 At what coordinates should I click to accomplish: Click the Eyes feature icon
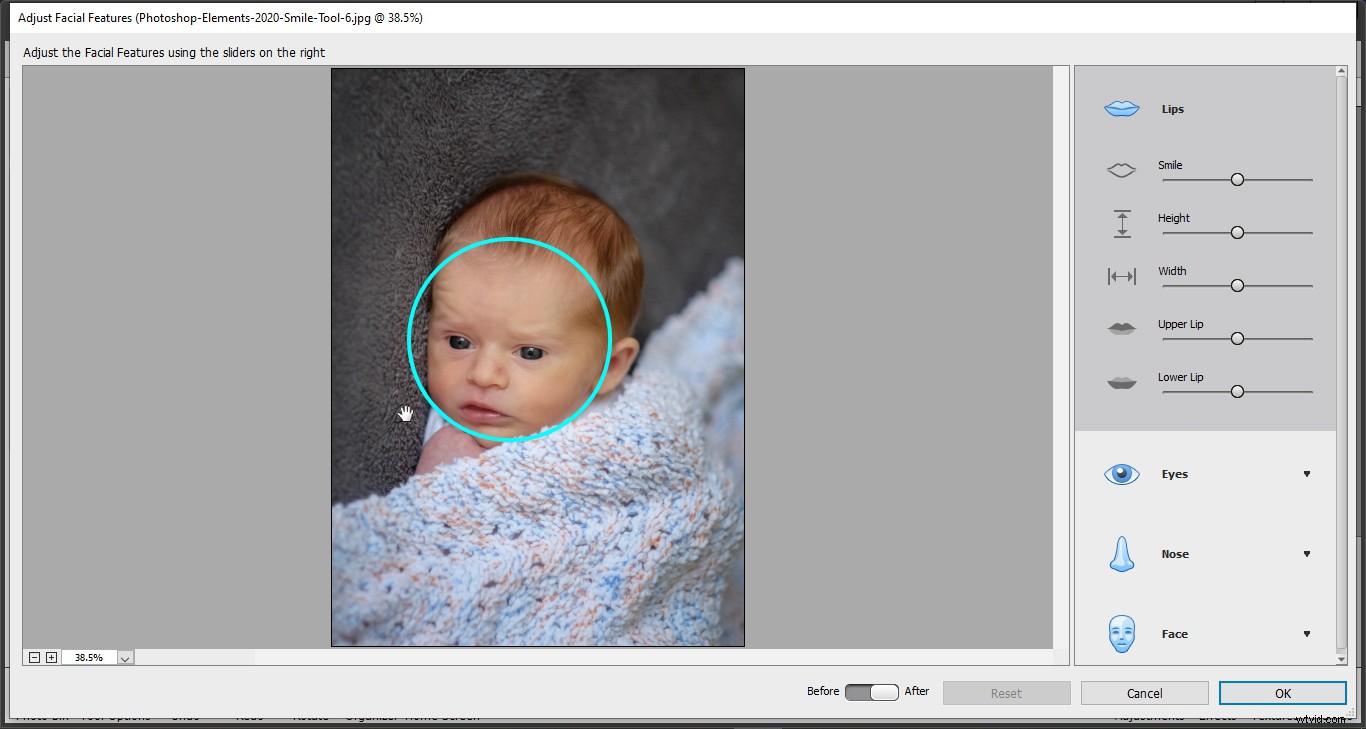(1121, 474)
